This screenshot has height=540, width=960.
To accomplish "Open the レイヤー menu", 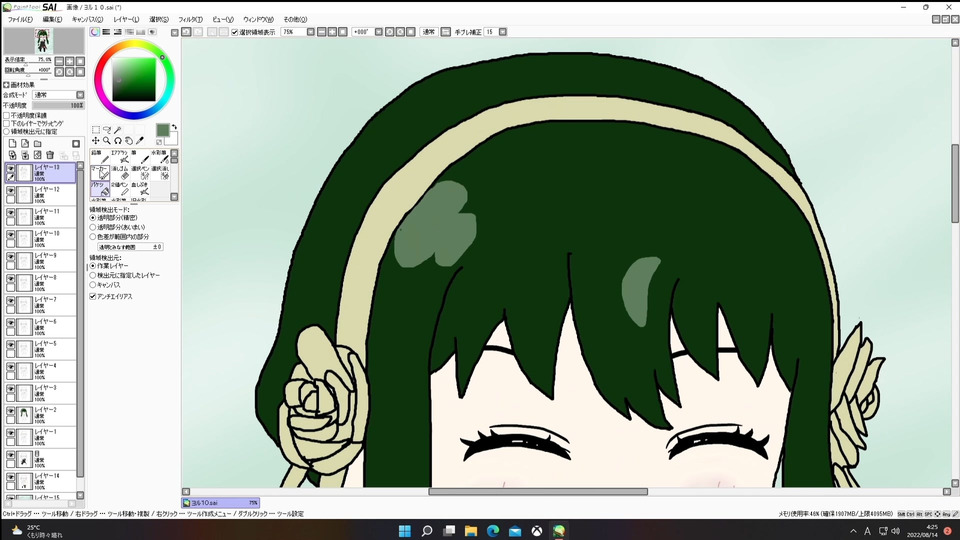I will pos(126,20).
